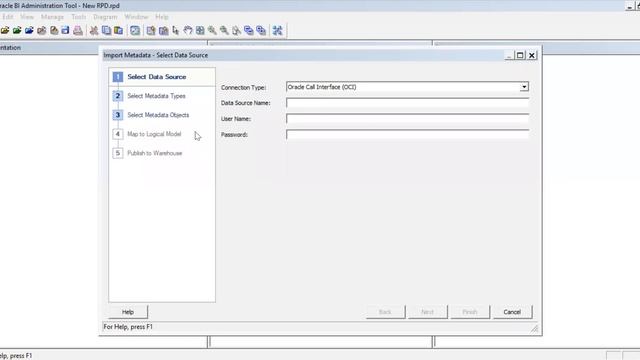The image size is (640, 360).
Task: Click wizard step 4 number icon
Action: point(118,134)
